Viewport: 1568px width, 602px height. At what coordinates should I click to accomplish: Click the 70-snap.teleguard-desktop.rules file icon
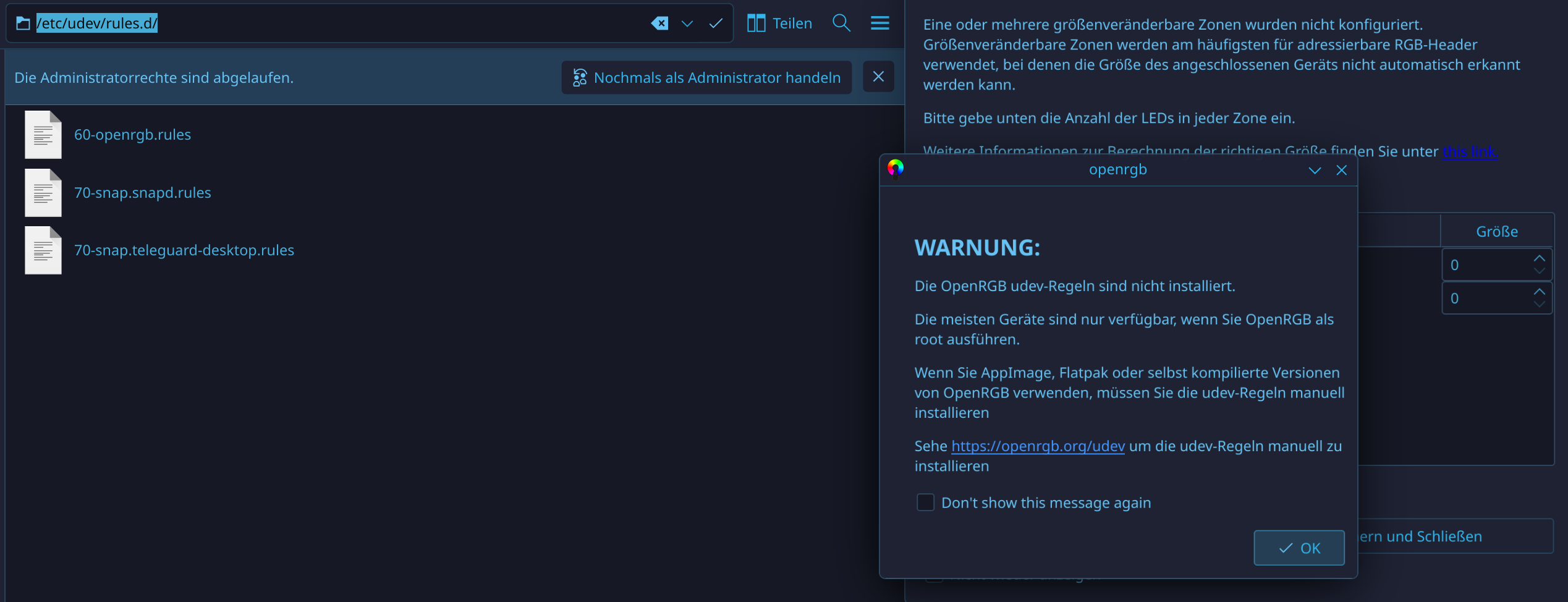(43, 250)
